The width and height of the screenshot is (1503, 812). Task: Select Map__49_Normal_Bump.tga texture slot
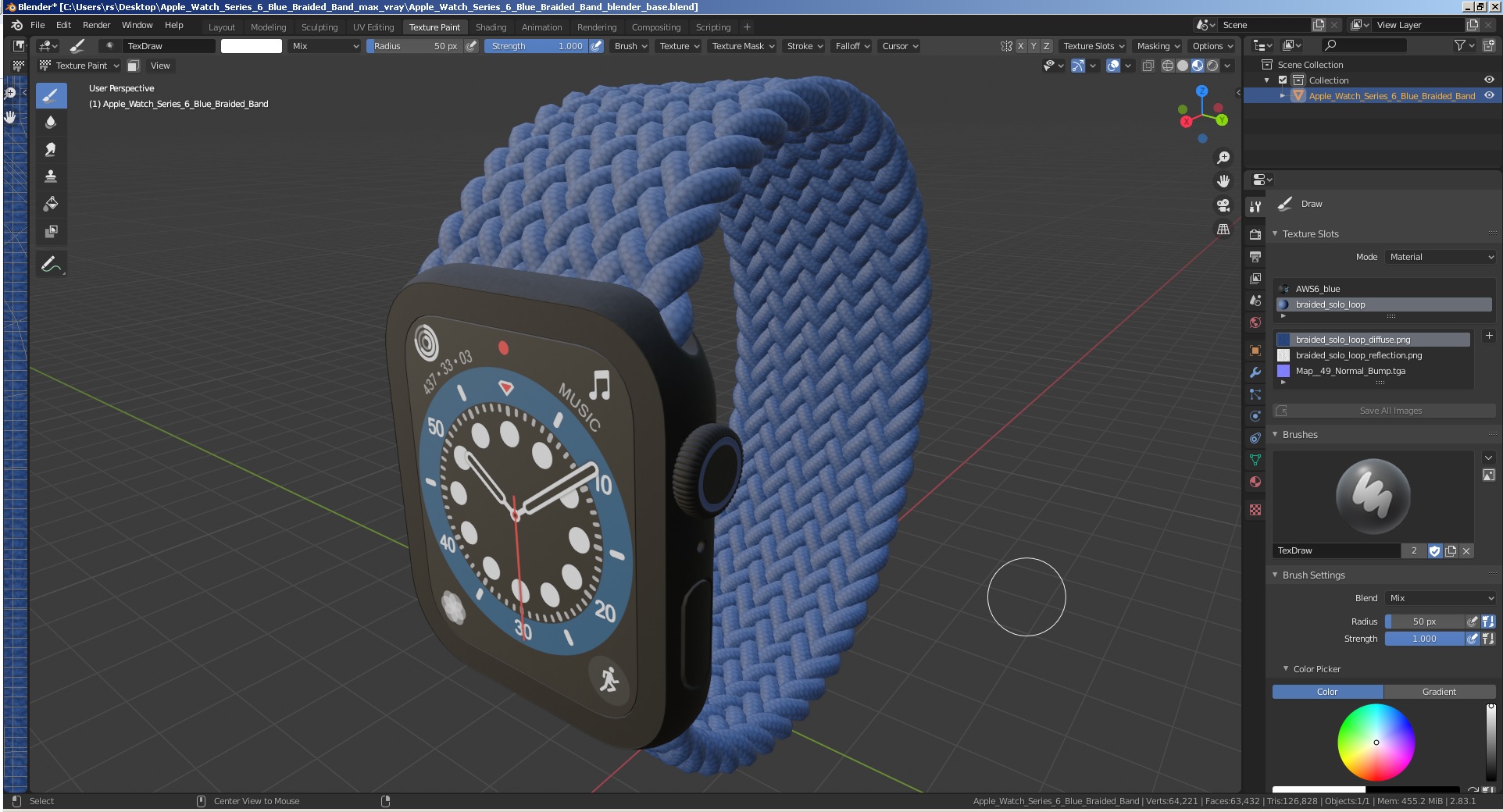[x=1373, y=371]
